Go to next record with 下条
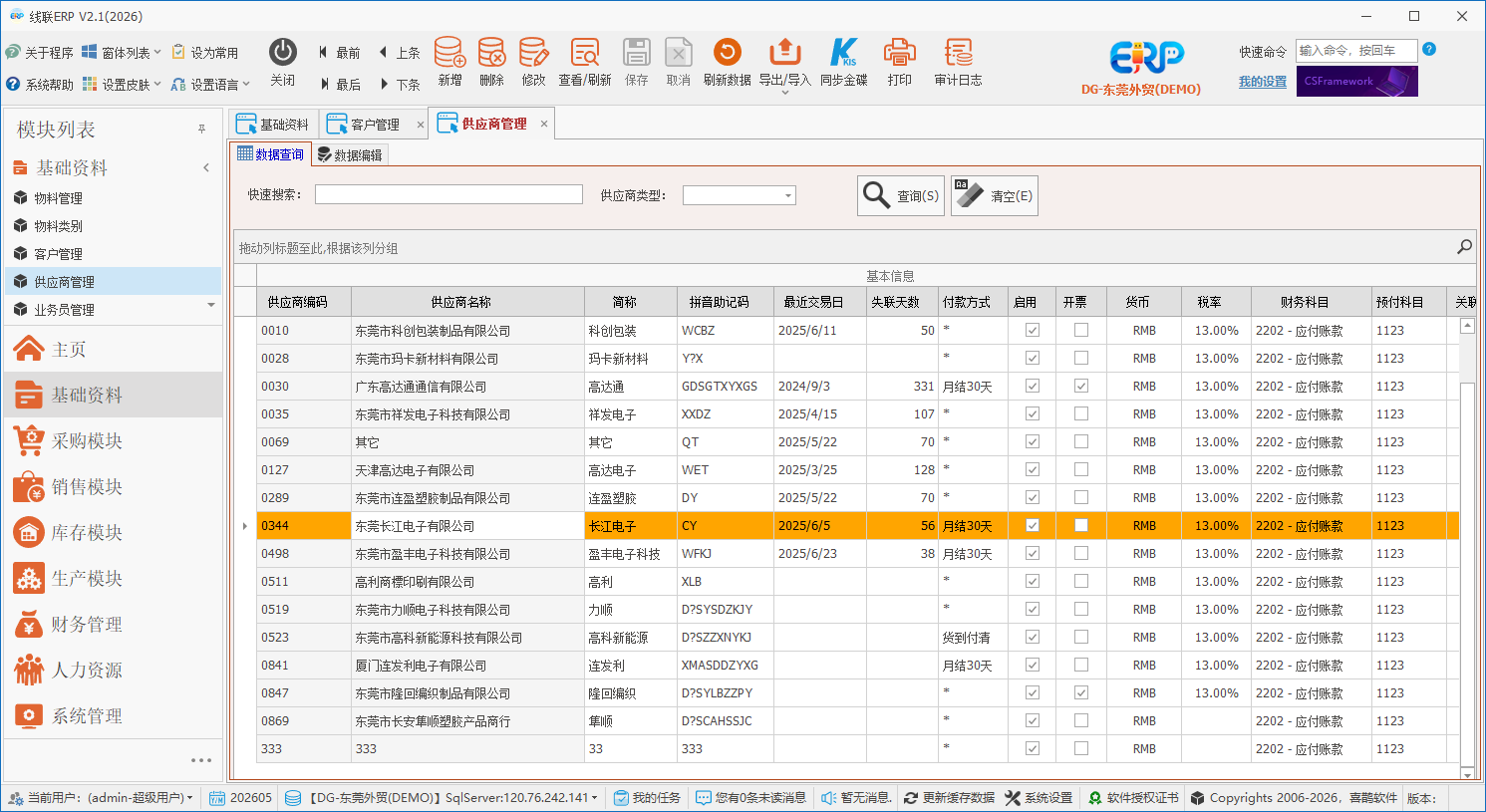Viewport: 1486px width, 812px height. 399,85
